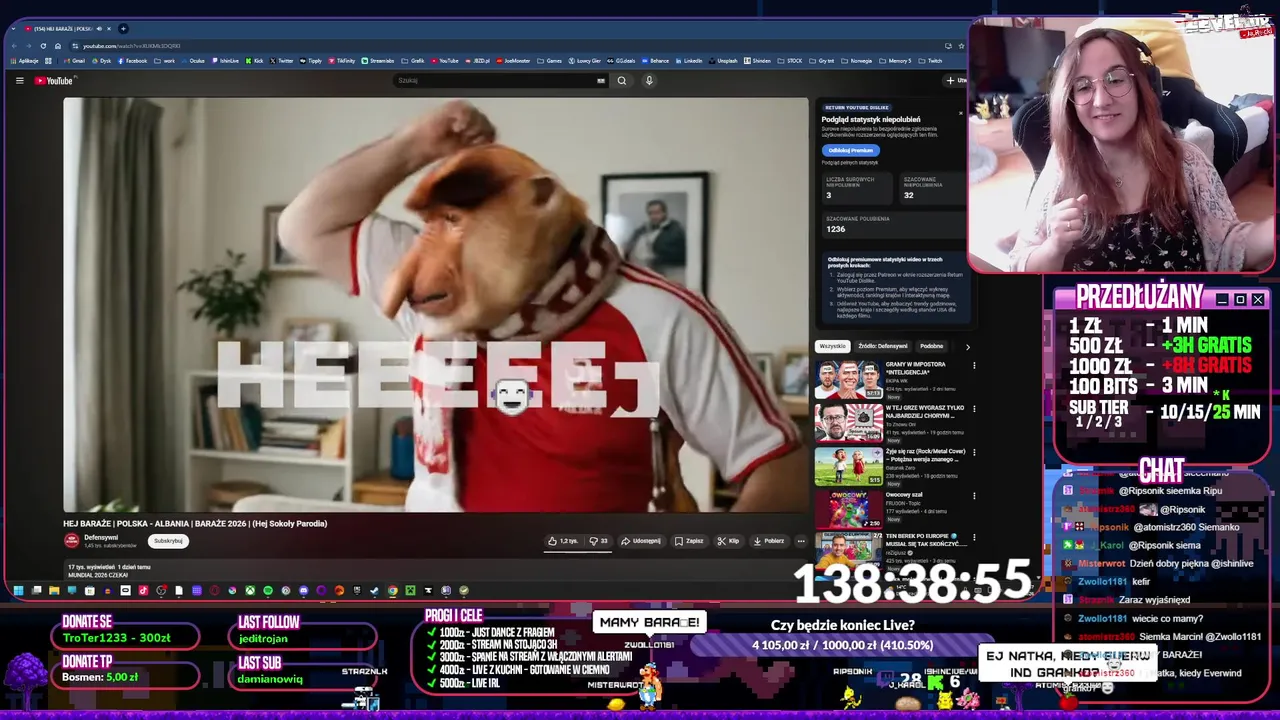Click Pobierz download button
Image resolution: width=1280 pixels, height=720 pixels.
[x=769, y=541]
